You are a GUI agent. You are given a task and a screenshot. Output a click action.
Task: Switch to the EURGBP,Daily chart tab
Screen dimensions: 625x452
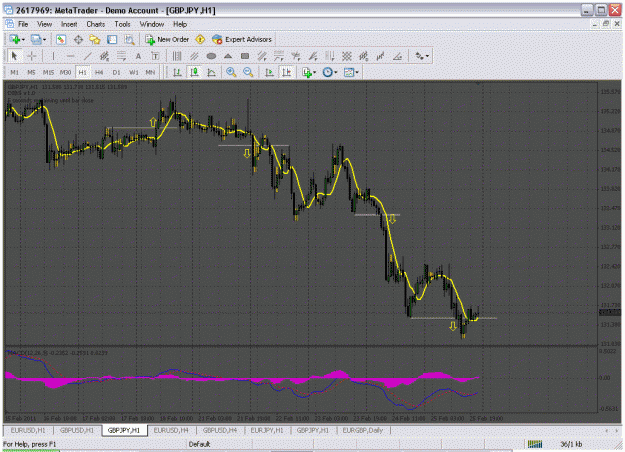tap(363, 430)
